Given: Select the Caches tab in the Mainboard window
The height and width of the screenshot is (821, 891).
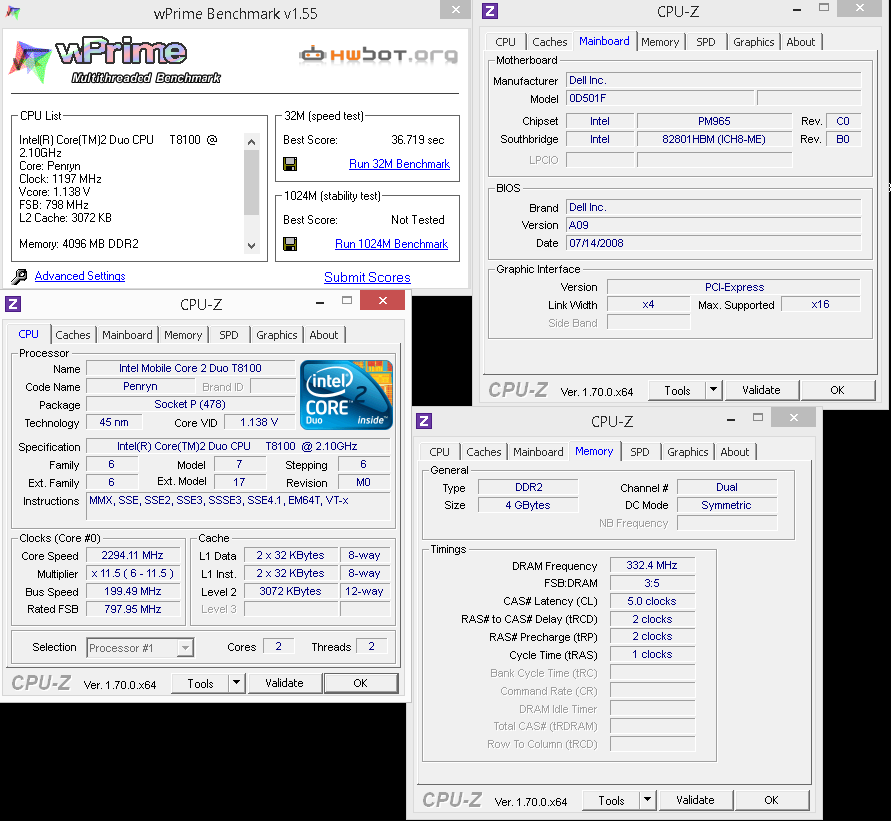Looking at the screenshot, I should pyautogui.click(x=549, y=42).
